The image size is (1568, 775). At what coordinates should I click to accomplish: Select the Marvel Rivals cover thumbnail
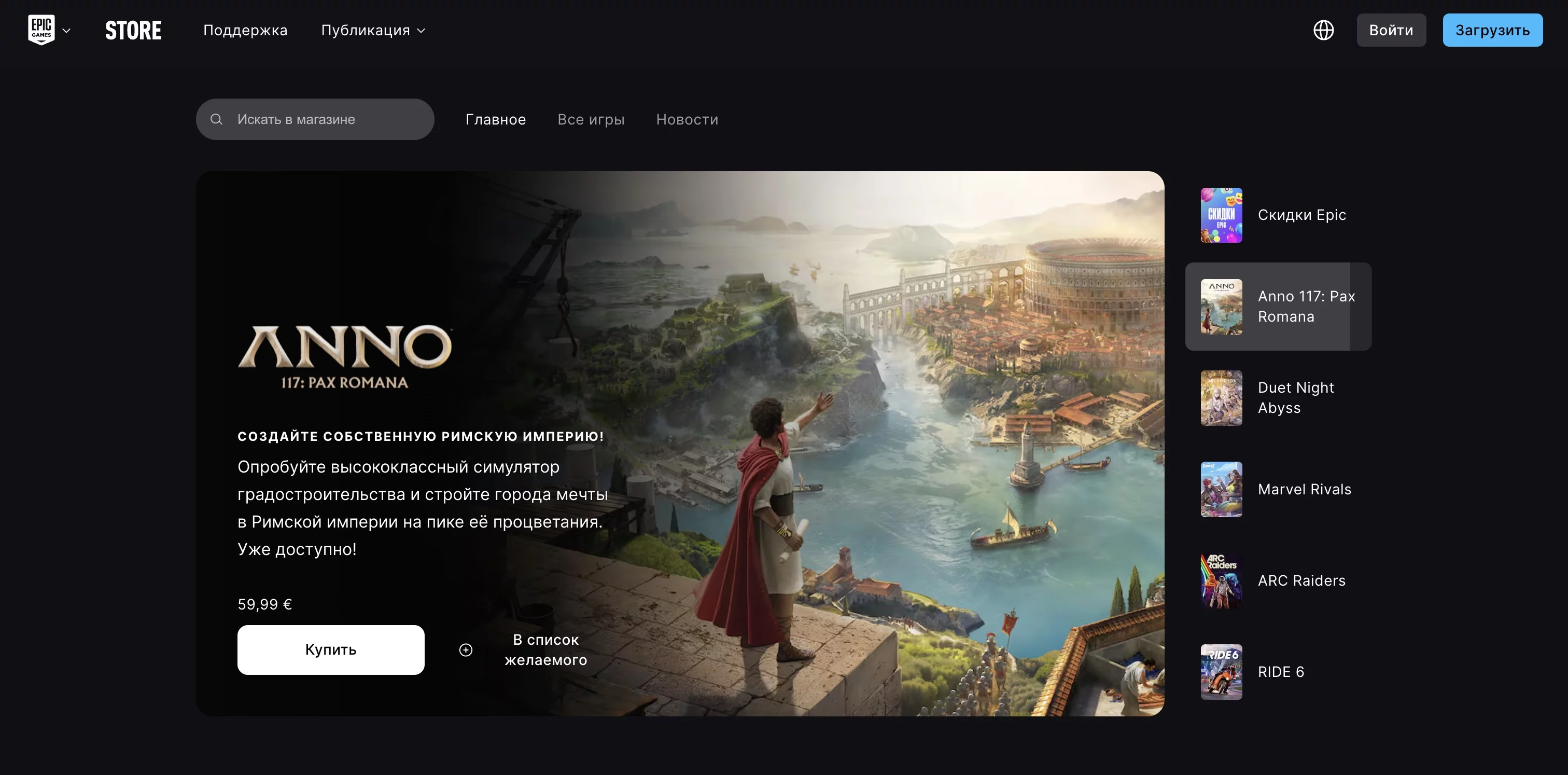point(1221,490)
